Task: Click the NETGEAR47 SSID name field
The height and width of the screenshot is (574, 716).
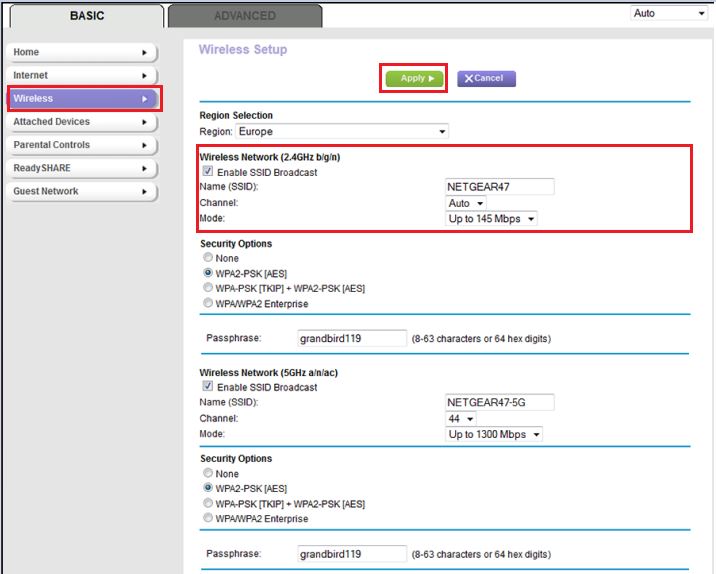Action: (x=499, y=187)
